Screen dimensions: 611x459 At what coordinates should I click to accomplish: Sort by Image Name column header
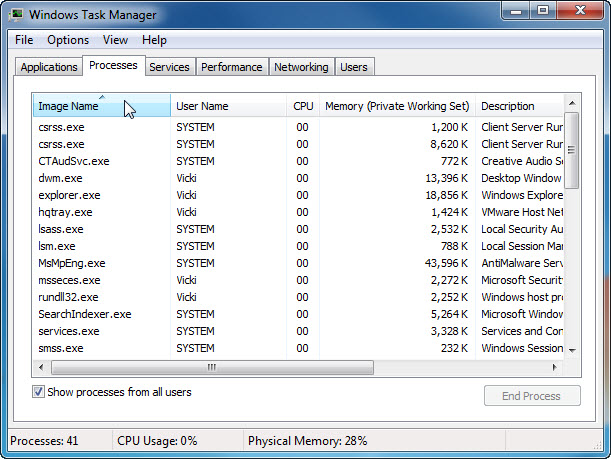tap(102, 106)
